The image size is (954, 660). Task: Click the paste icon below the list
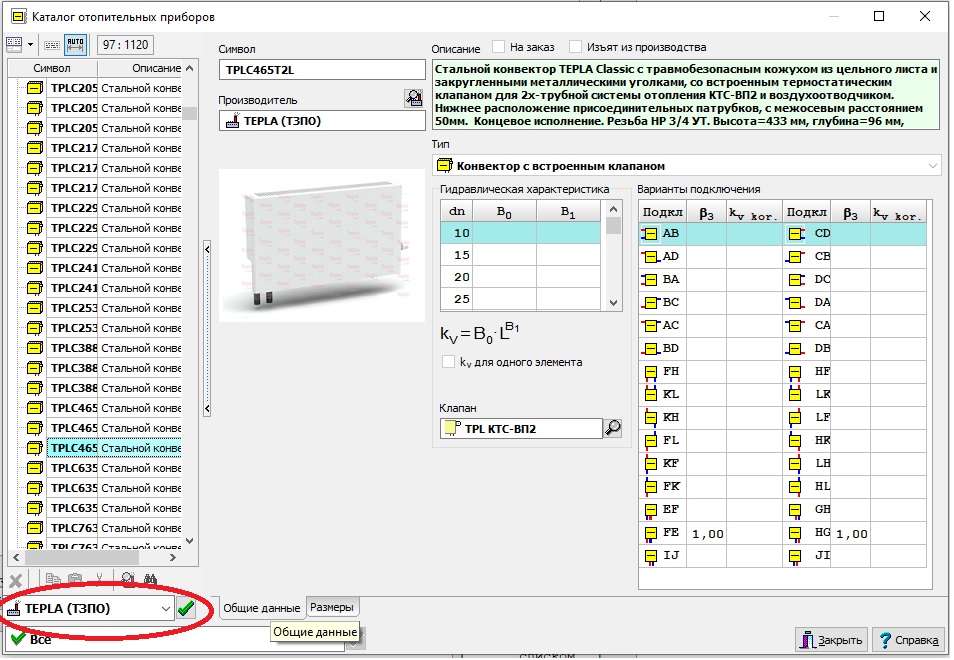point(75,579)
